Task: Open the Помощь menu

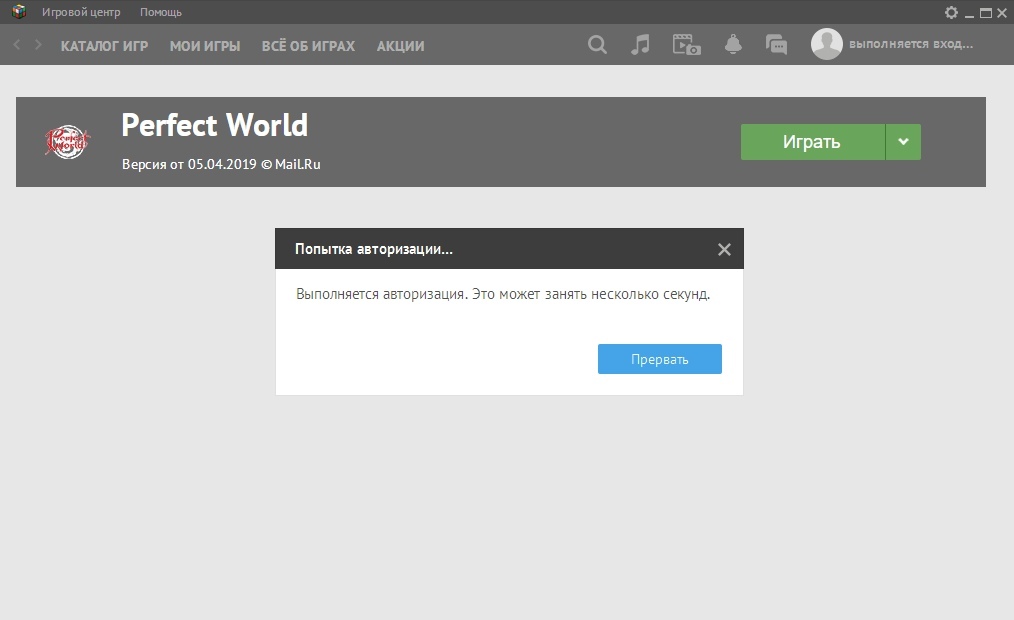Action: click(x=161, y=12)
